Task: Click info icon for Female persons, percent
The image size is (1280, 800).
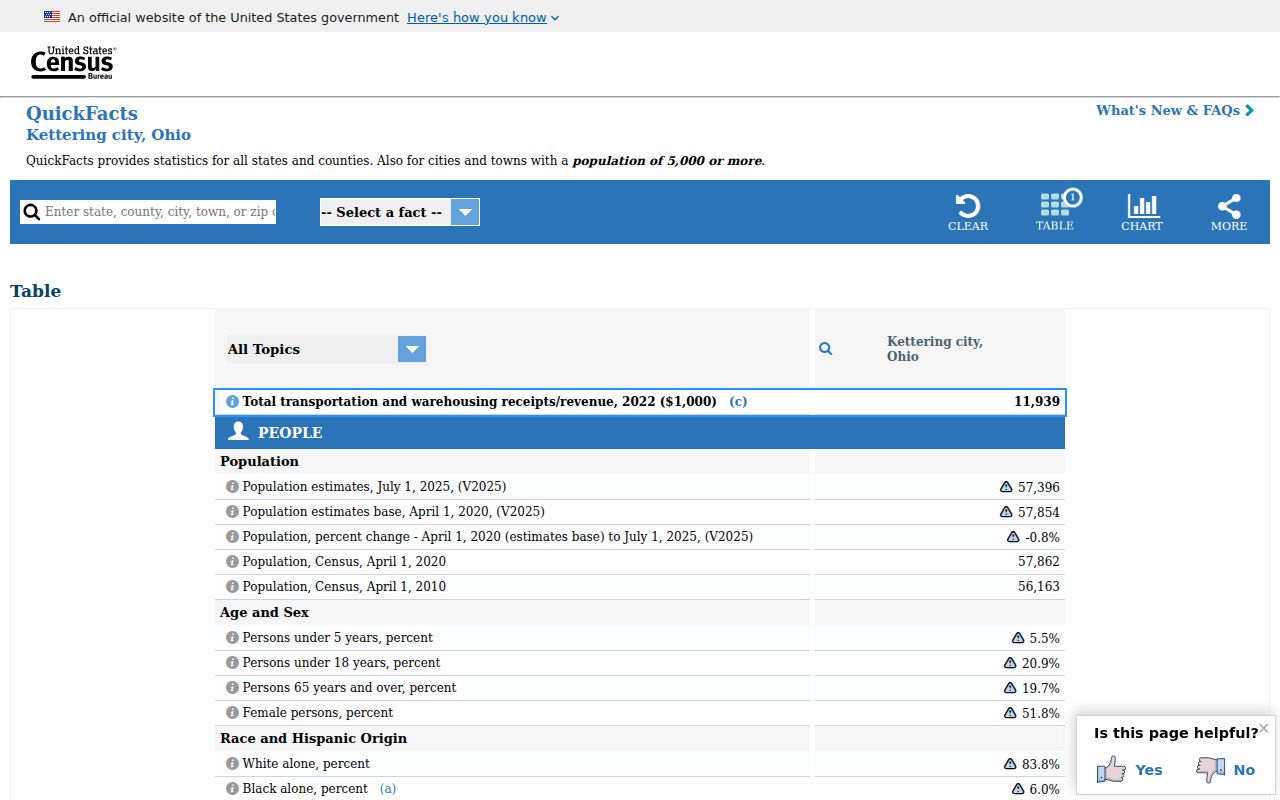Action: (232, 713)
